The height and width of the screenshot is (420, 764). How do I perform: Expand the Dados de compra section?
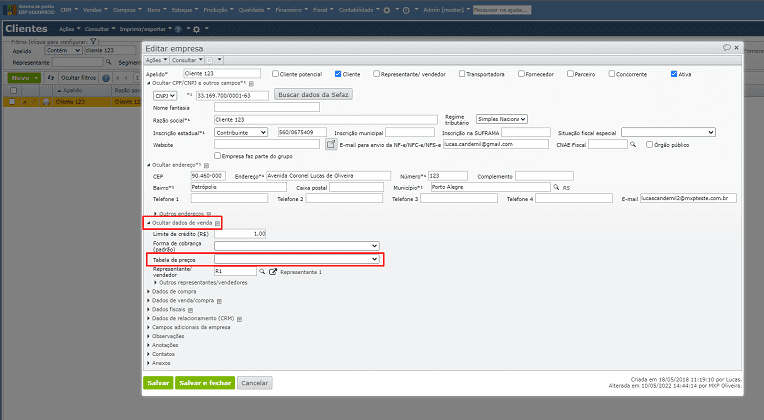[x=172, y=291]
